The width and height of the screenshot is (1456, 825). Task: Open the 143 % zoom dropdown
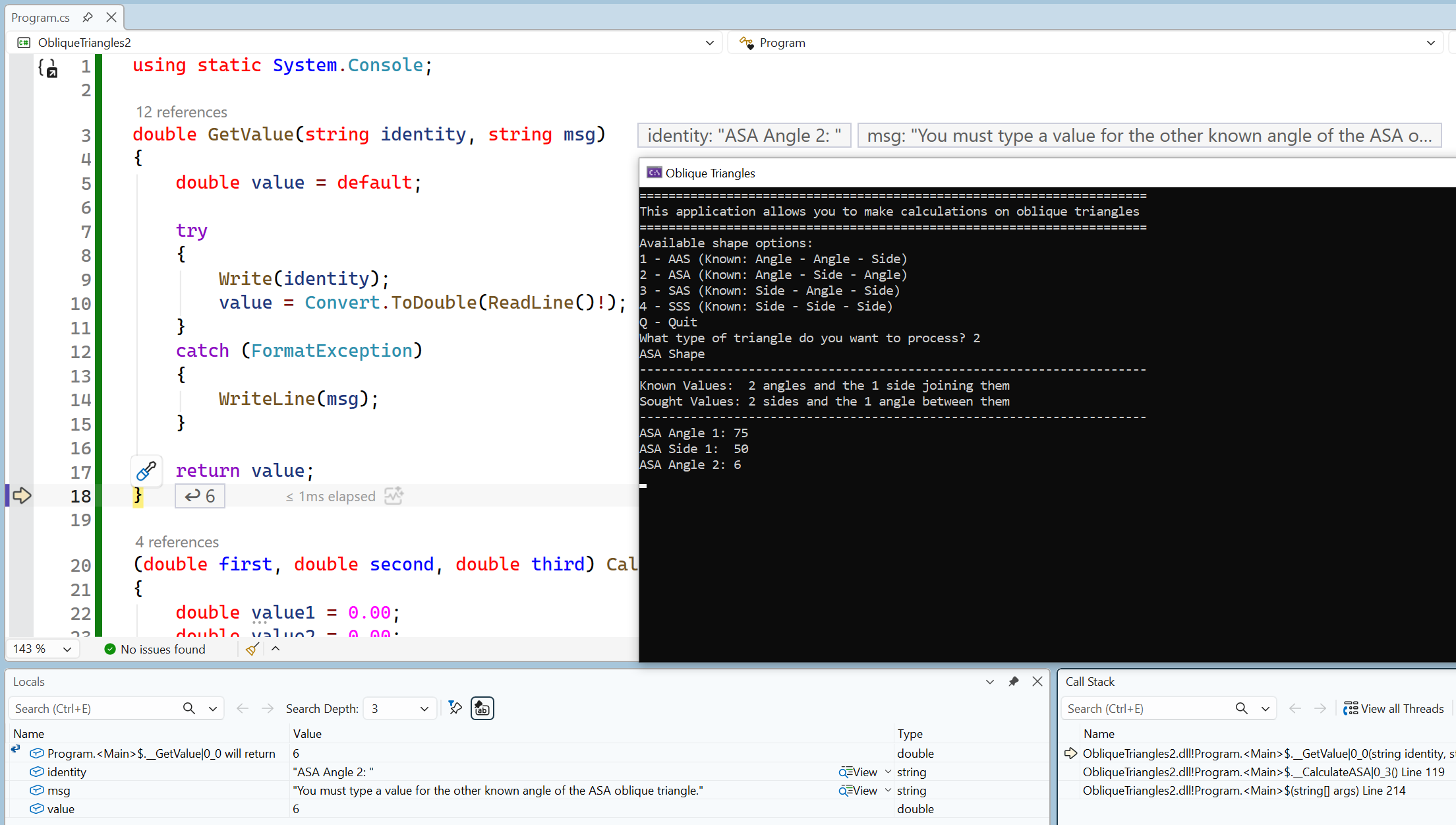pos(67,649)
